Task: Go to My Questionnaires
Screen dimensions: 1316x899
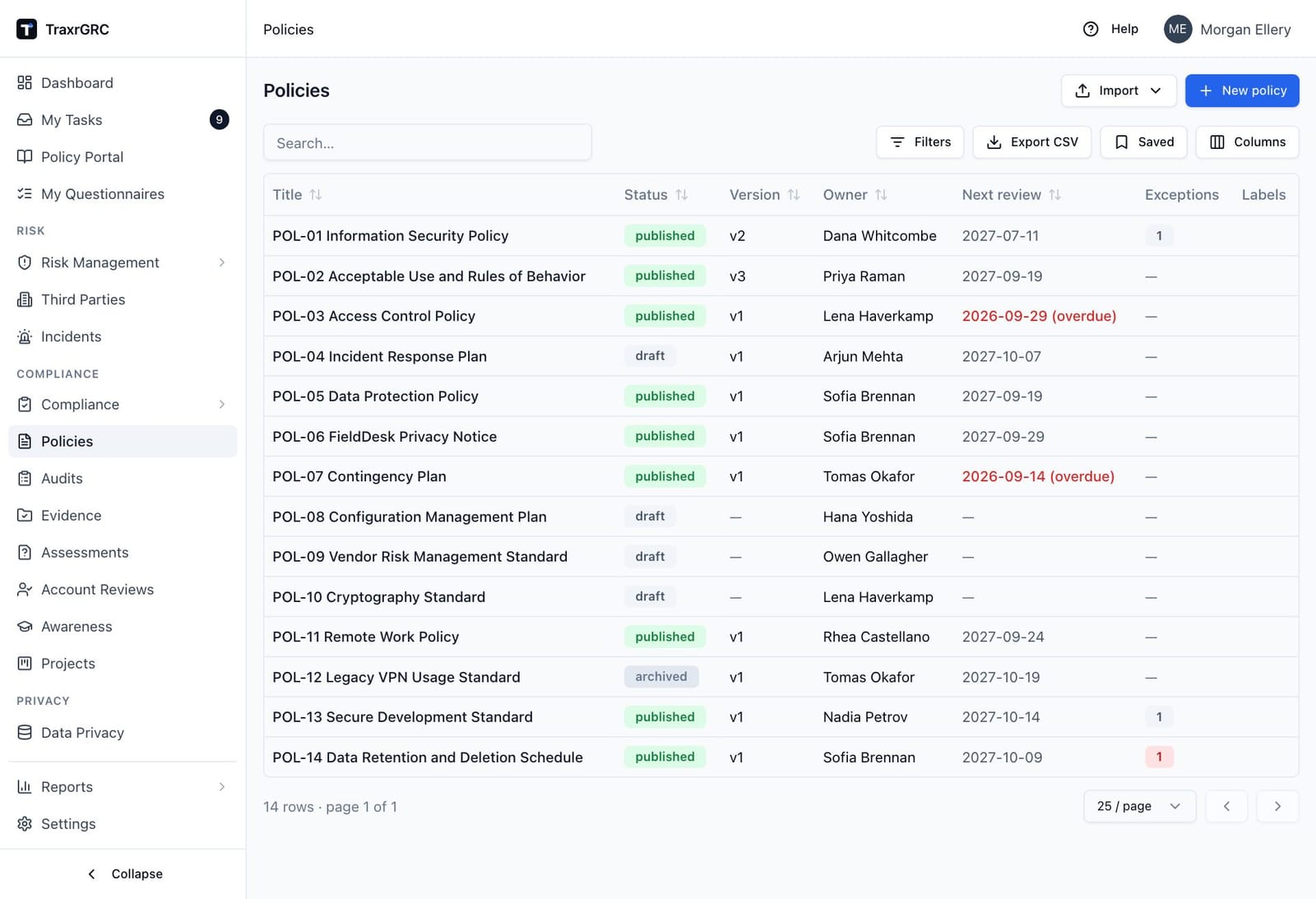Action: click(123, 193)
